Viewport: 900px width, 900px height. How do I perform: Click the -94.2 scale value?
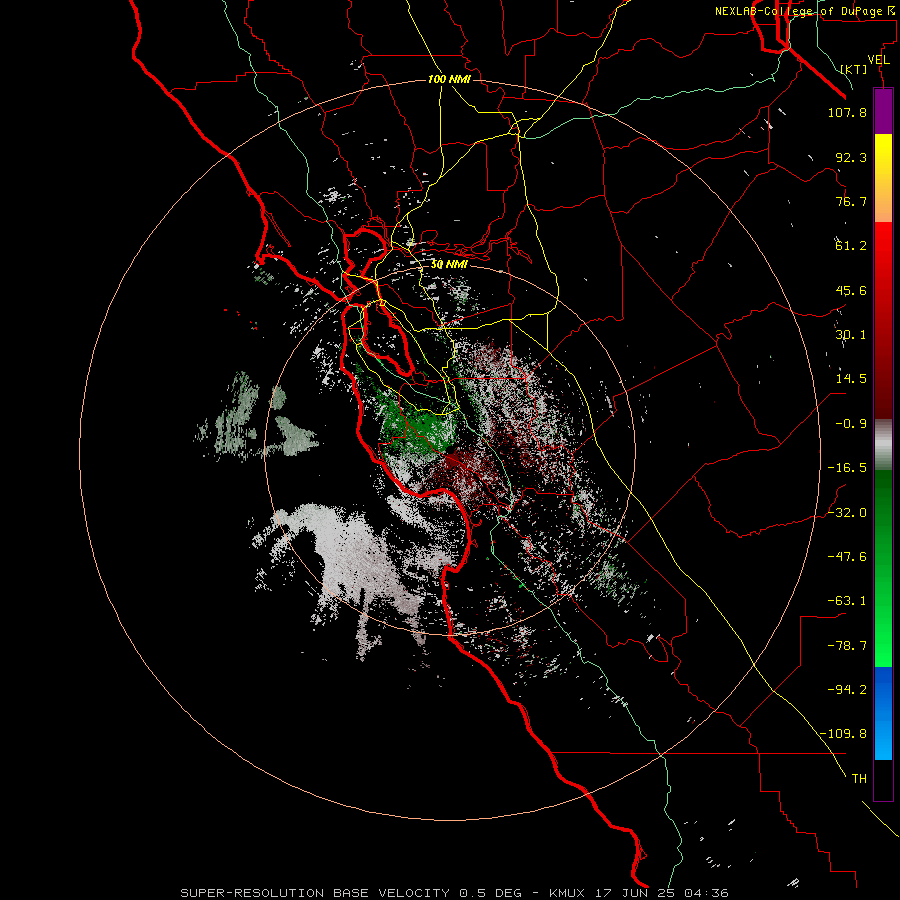[847, 689]
